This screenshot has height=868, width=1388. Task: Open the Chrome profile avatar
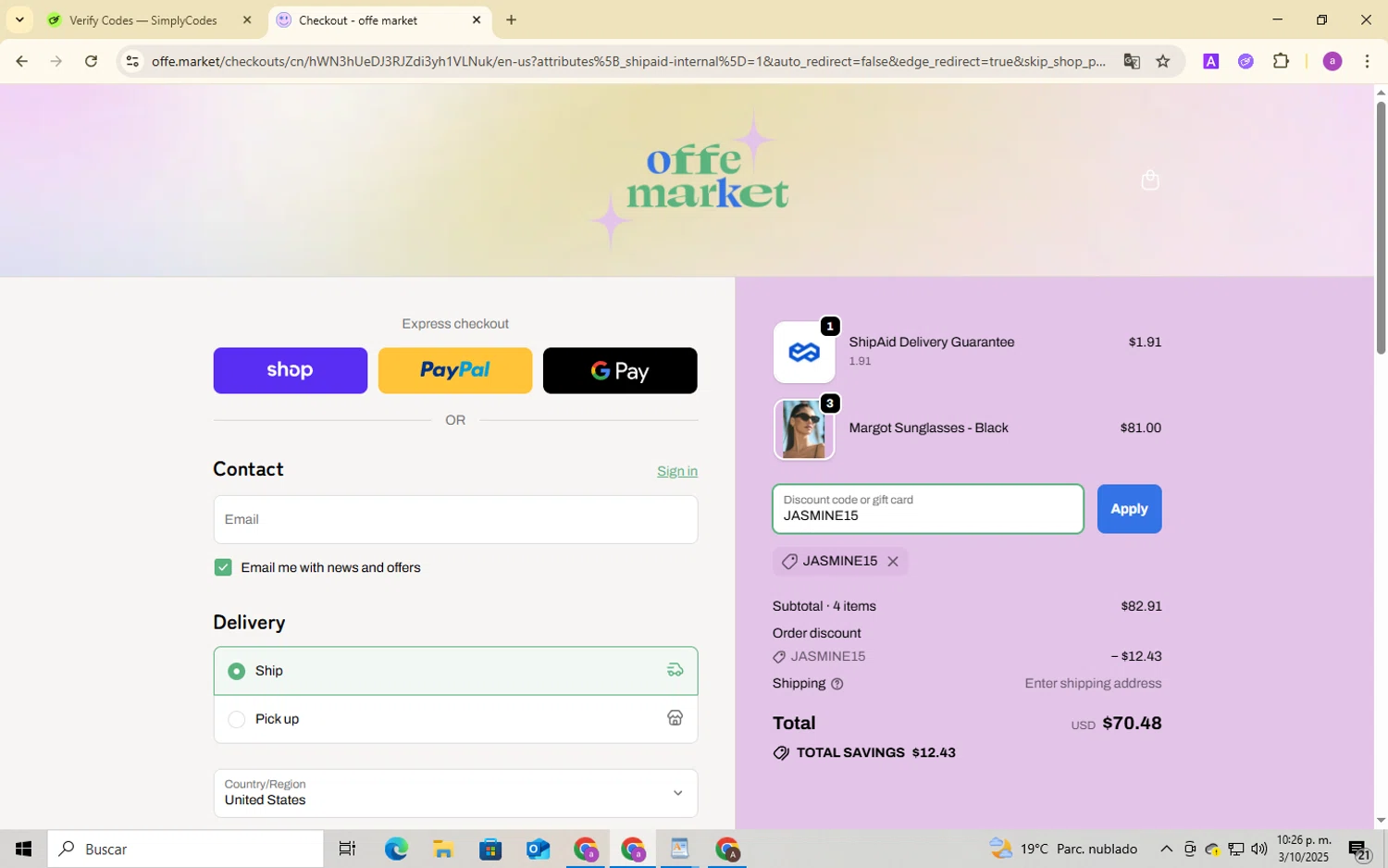1332,61
